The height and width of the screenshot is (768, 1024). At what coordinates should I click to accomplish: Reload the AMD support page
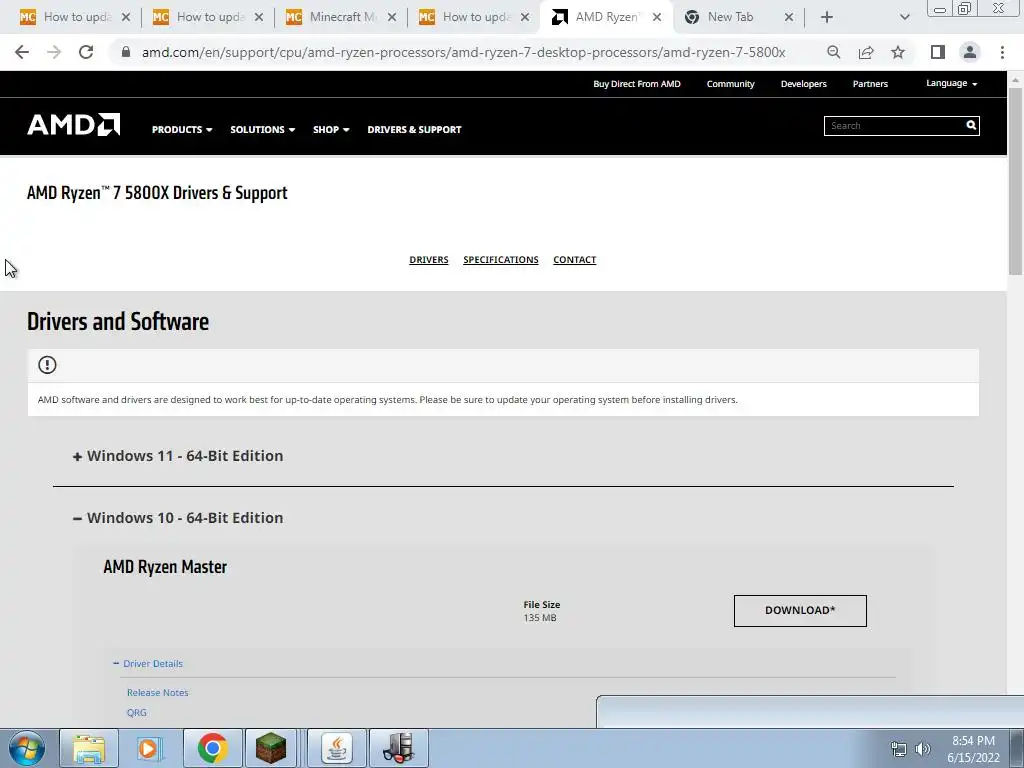[x=86, y=52]
